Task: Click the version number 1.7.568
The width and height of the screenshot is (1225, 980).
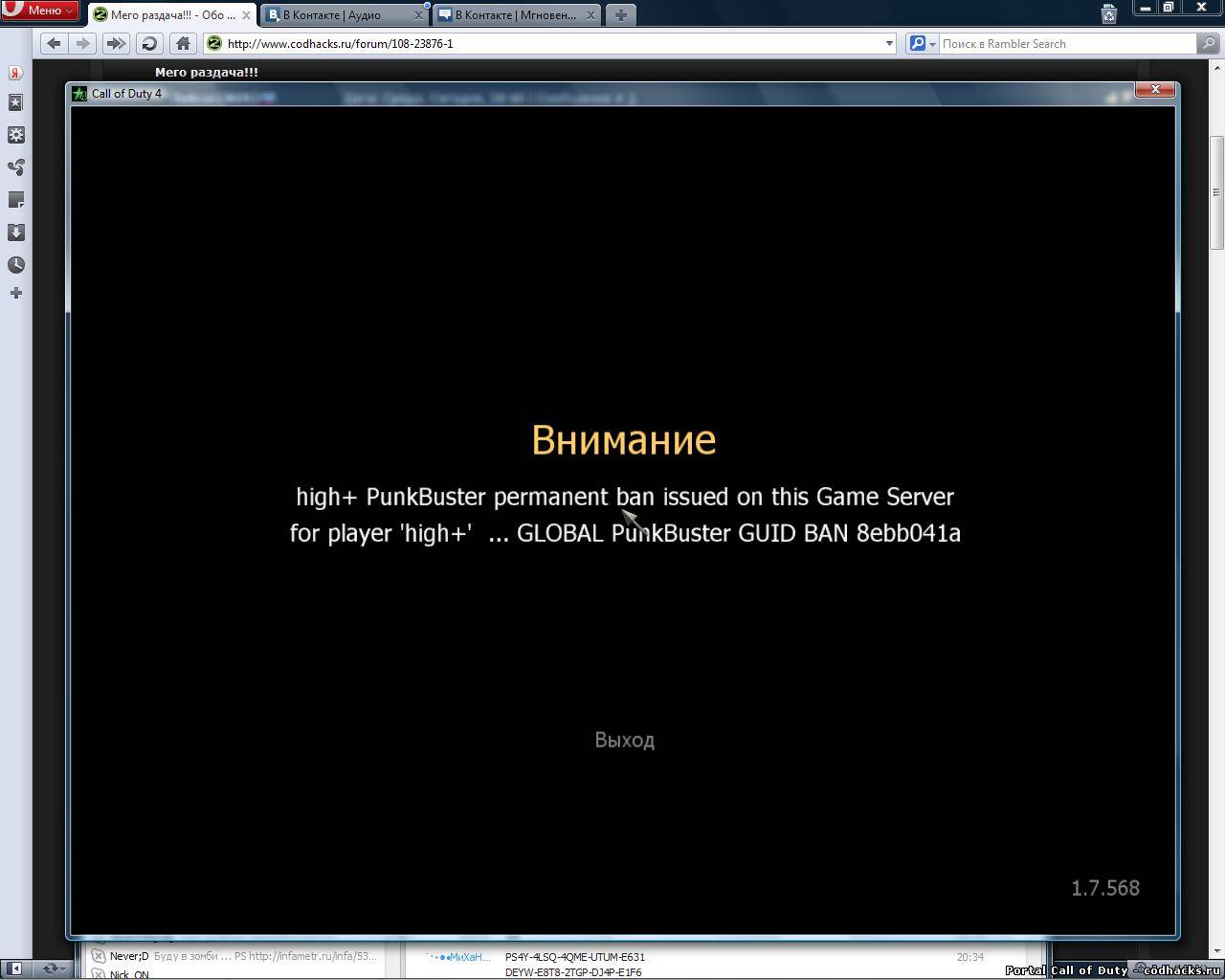Action: [1105, 888]
